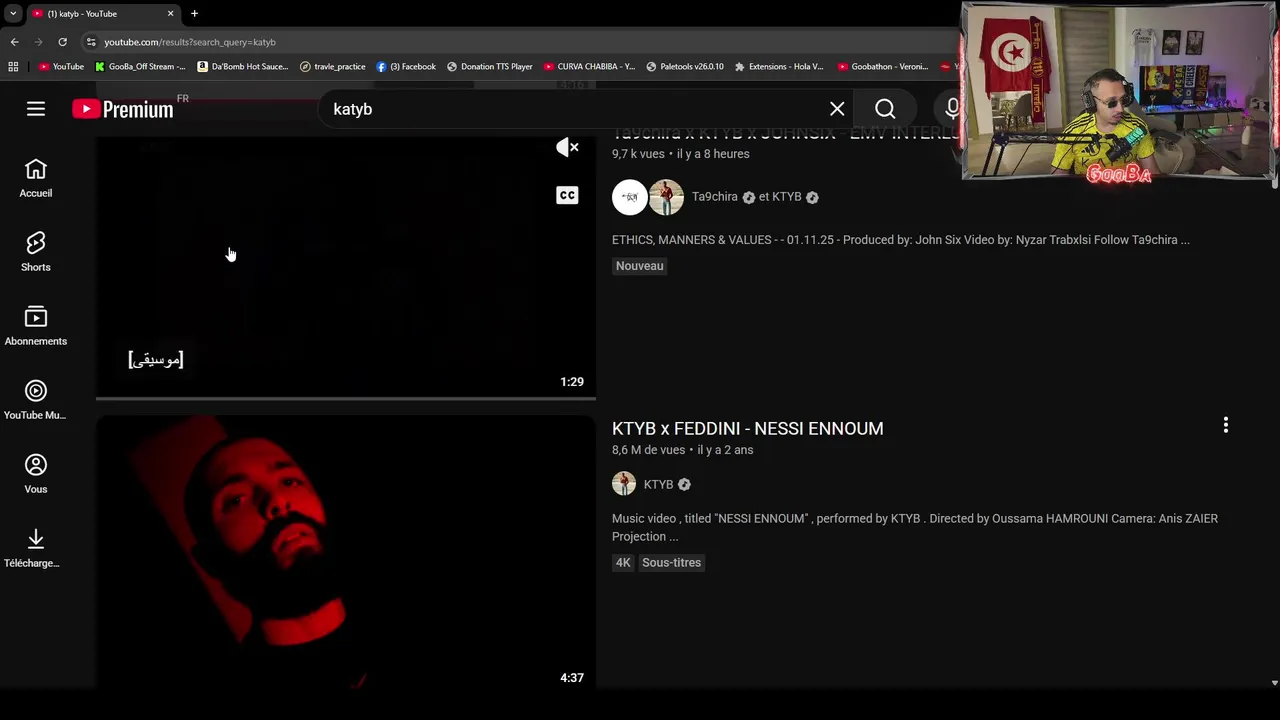Click the page scrollbar down arrow
Screen dimensions: 1280x720
[1274, 683]
